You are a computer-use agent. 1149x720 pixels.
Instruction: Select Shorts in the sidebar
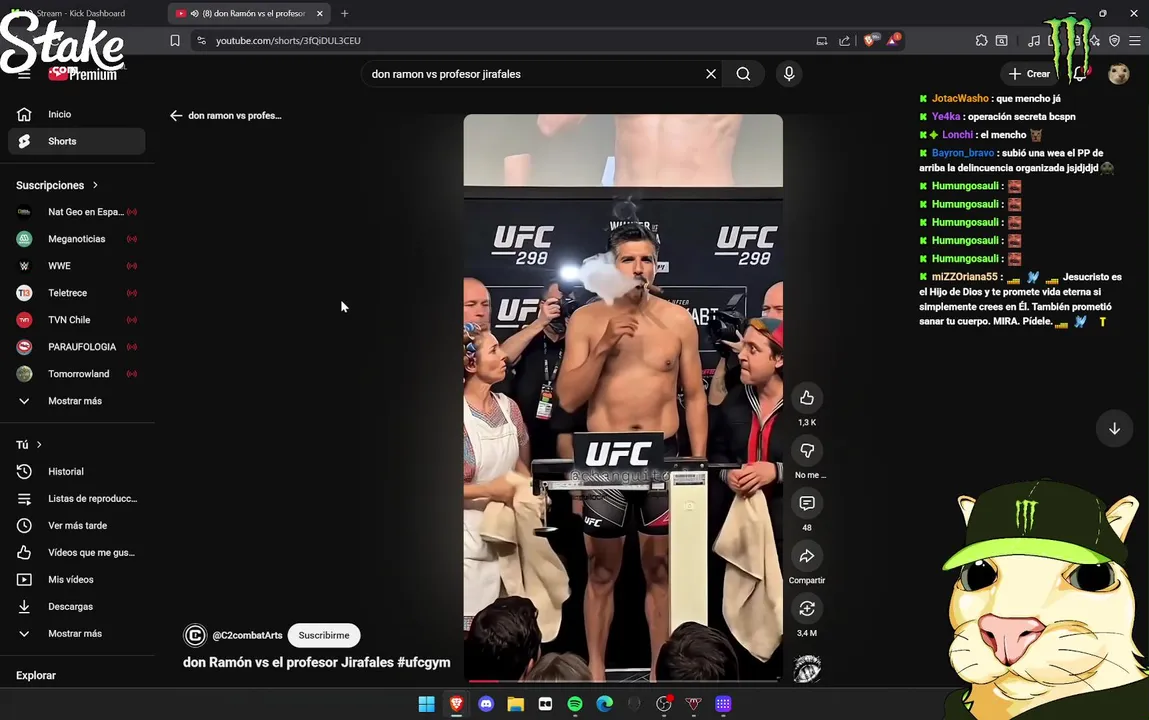tap(76, 141)
